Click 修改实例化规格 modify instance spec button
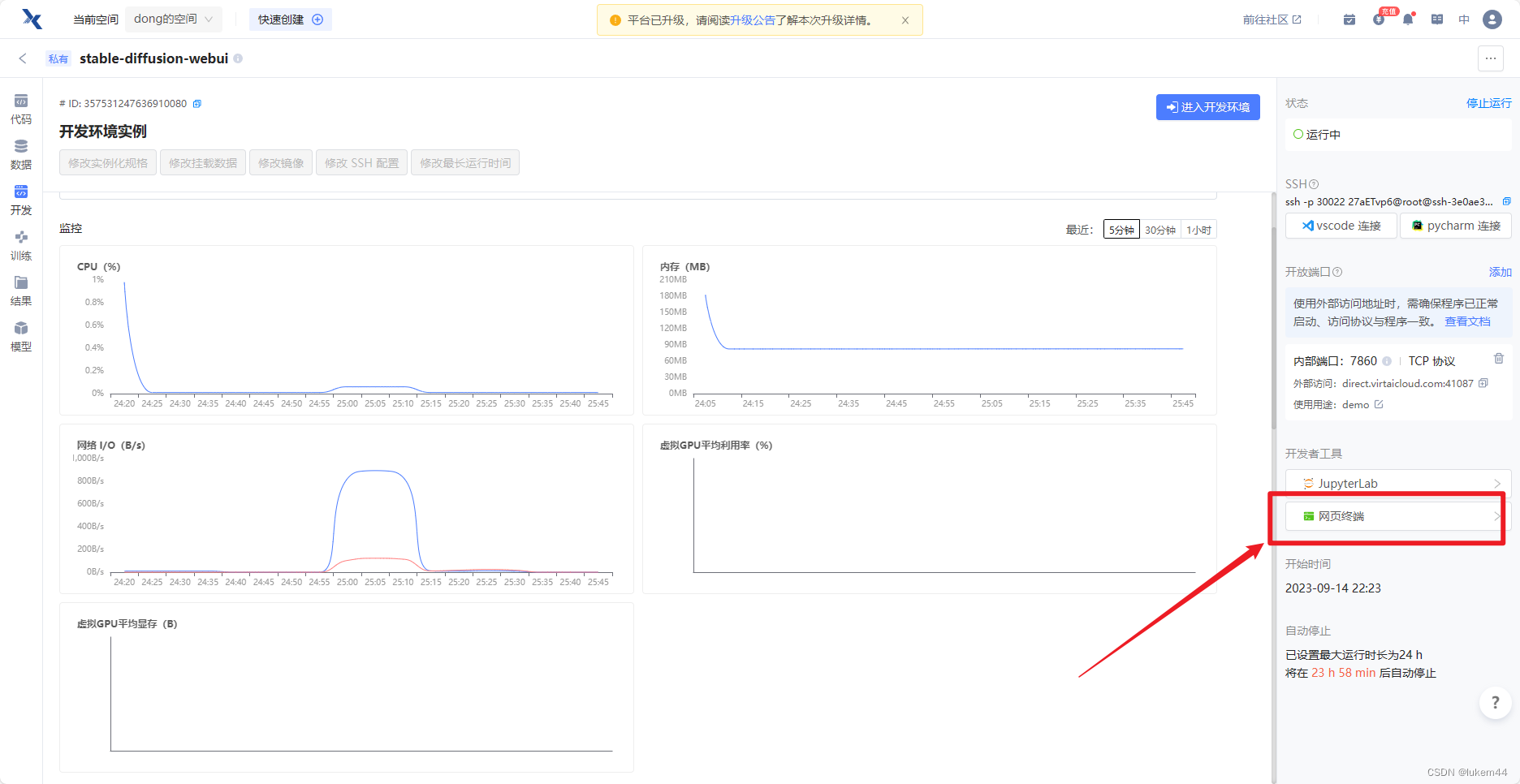This screenshot has height=784, width=1520. coord(108,163)
